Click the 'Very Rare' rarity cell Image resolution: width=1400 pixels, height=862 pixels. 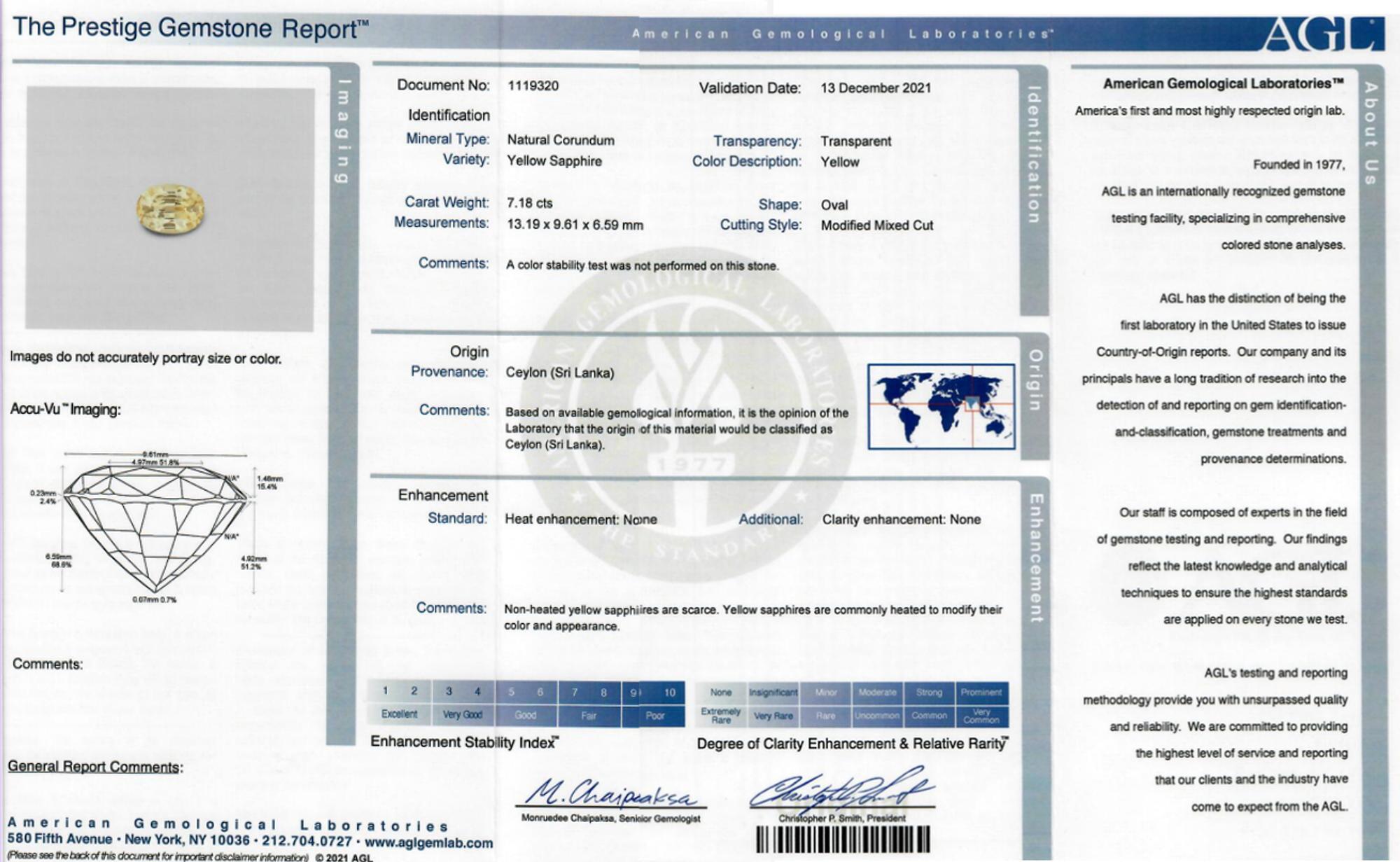773,716
